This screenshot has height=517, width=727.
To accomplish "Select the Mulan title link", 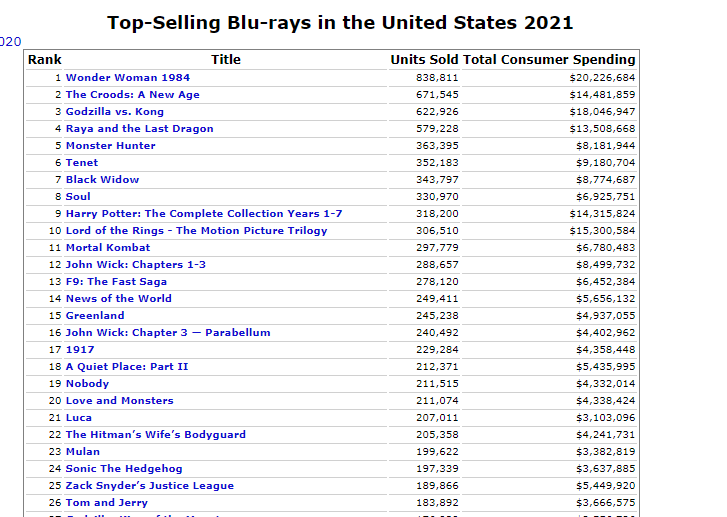I will coord(83,452).
